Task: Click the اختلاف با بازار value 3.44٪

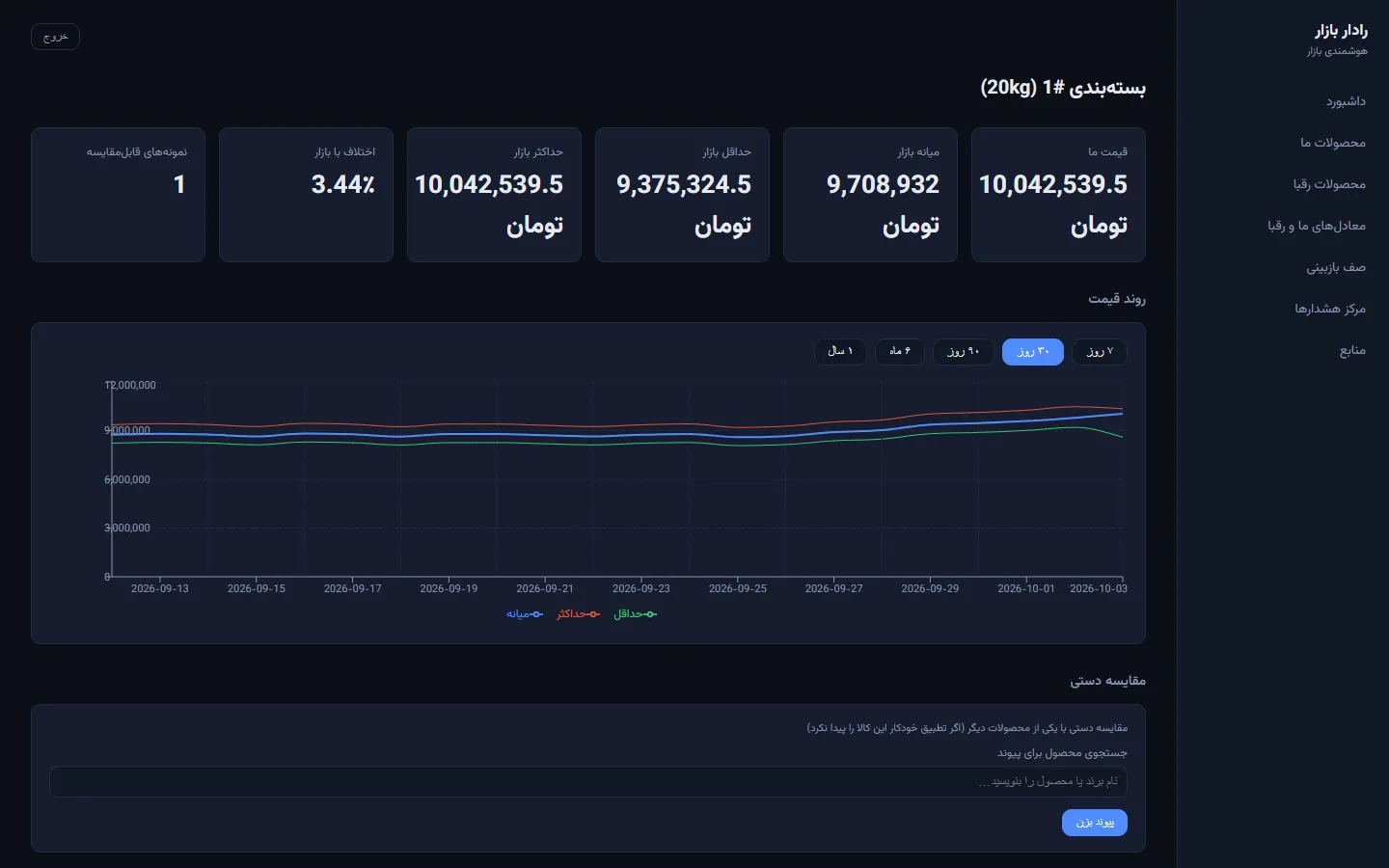Action: (343, 184)
